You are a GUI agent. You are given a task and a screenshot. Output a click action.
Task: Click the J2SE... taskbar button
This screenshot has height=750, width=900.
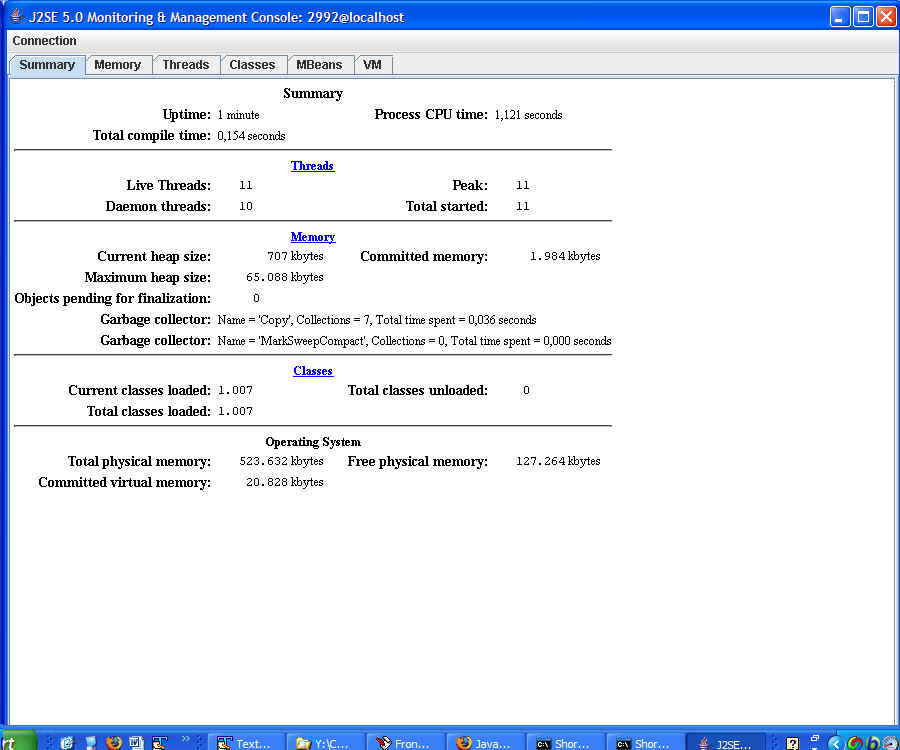[726, 743]
